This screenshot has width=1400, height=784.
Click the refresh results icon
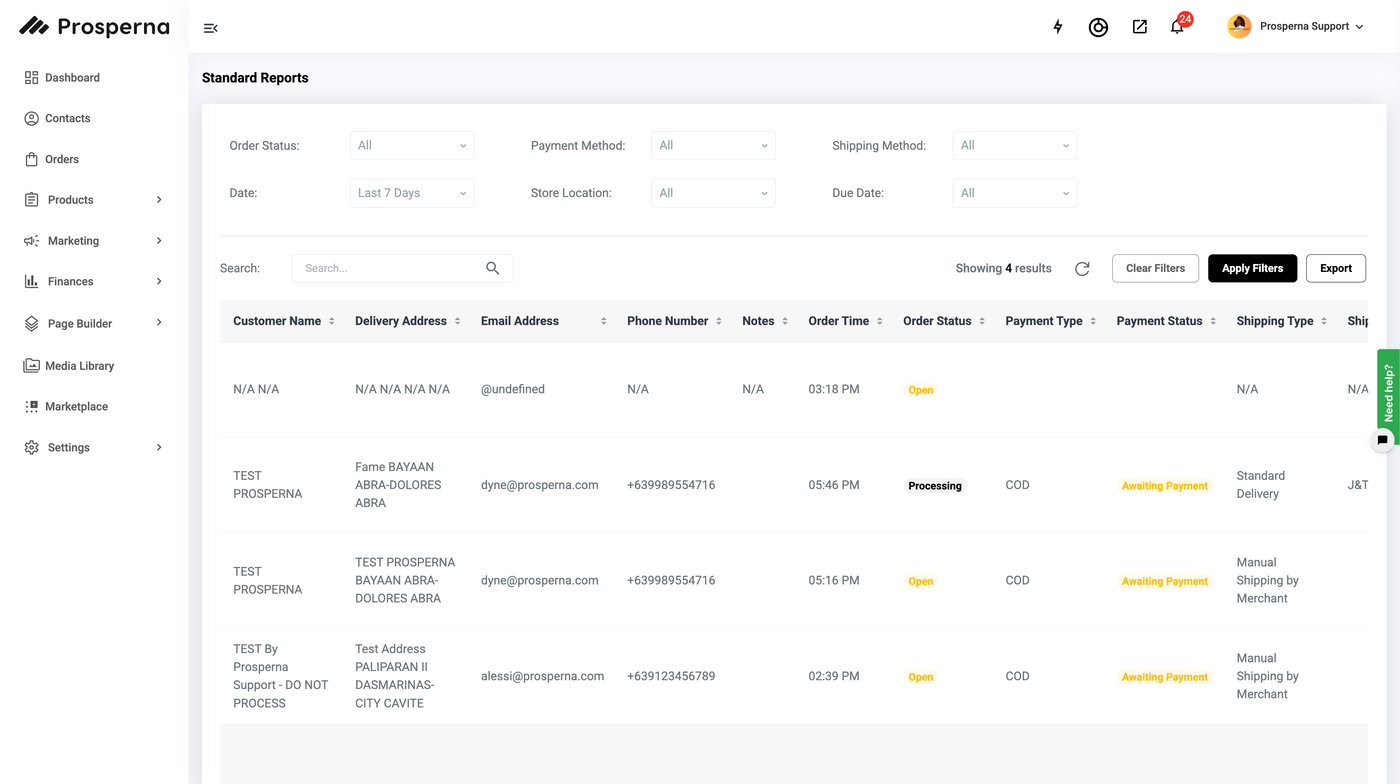1082,269
